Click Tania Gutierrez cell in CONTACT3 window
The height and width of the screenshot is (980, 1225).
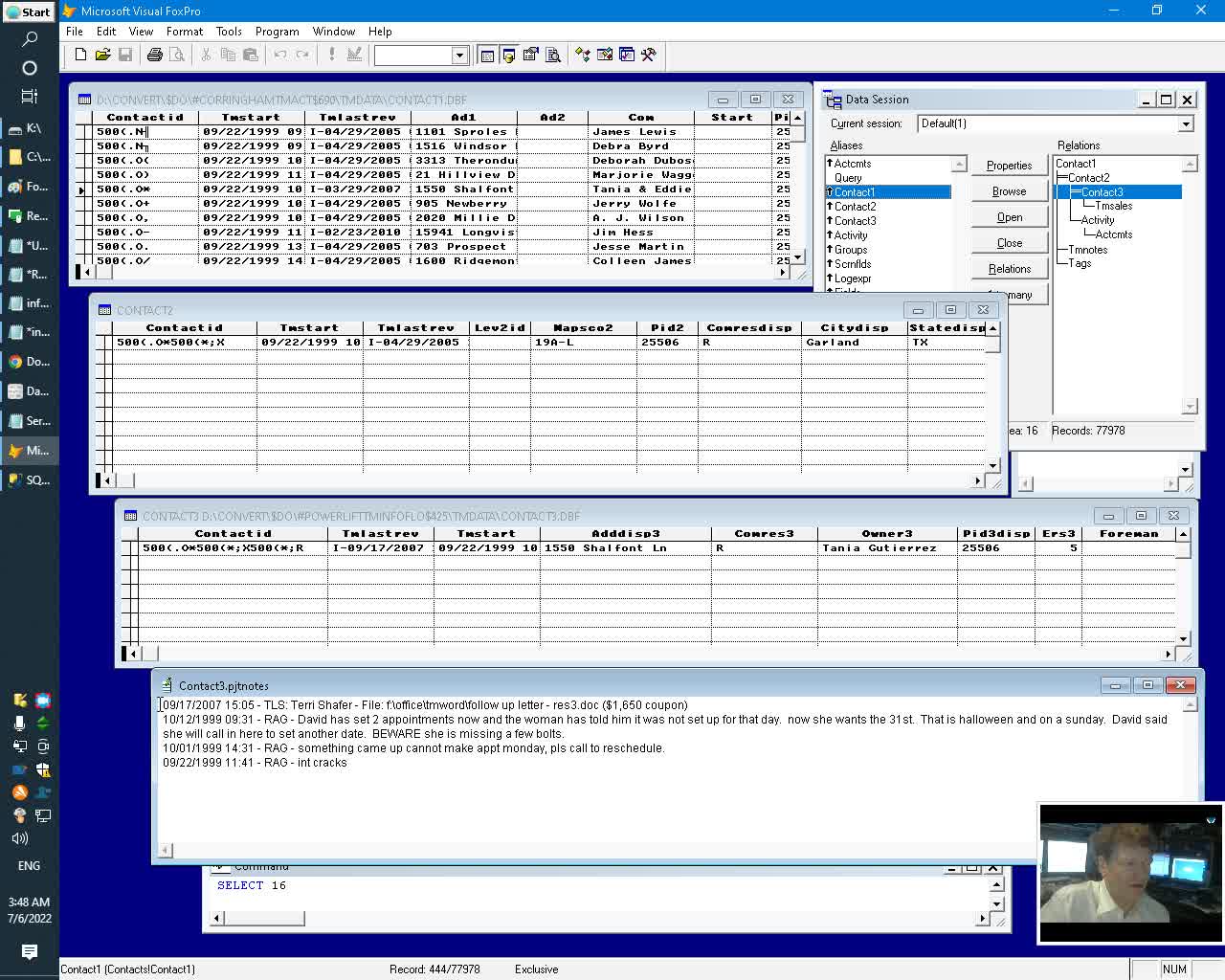coord(886,548)
